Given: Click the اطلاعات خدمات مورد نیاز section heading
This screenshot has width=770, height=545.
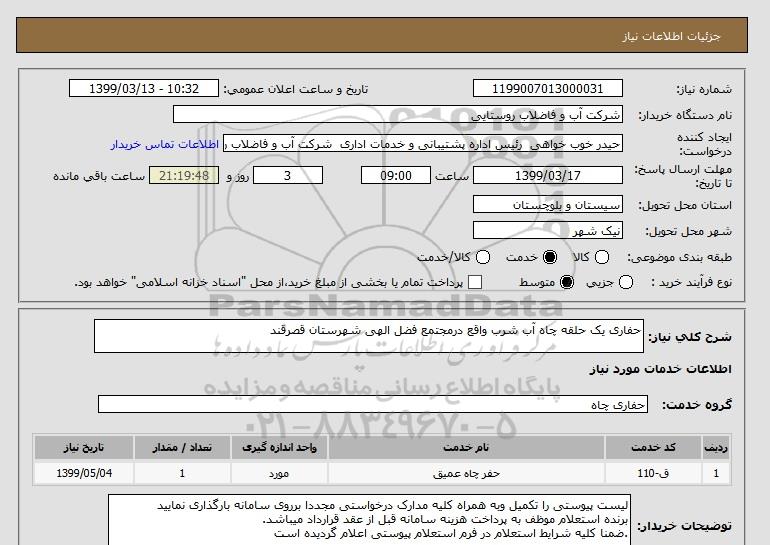Looking at the screenshot, I should 660,369.
